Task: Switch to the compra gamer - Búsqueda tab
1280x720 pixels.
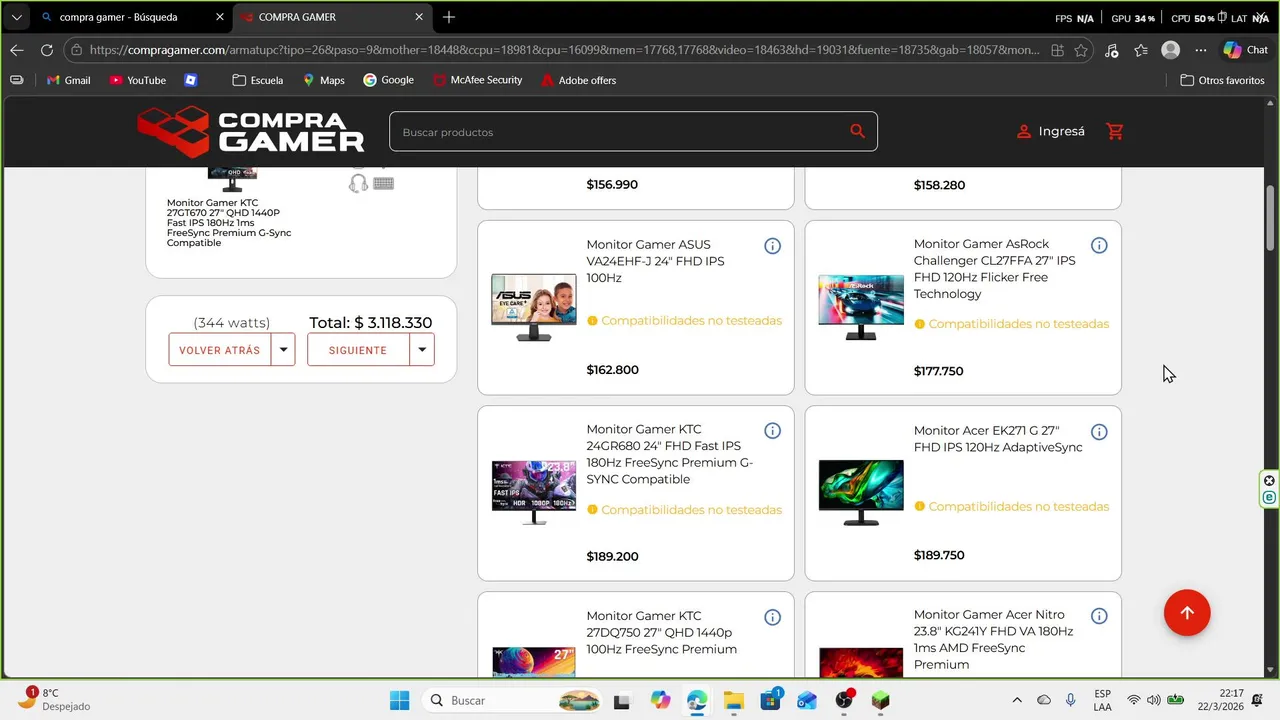Action: tap(131, 17)
